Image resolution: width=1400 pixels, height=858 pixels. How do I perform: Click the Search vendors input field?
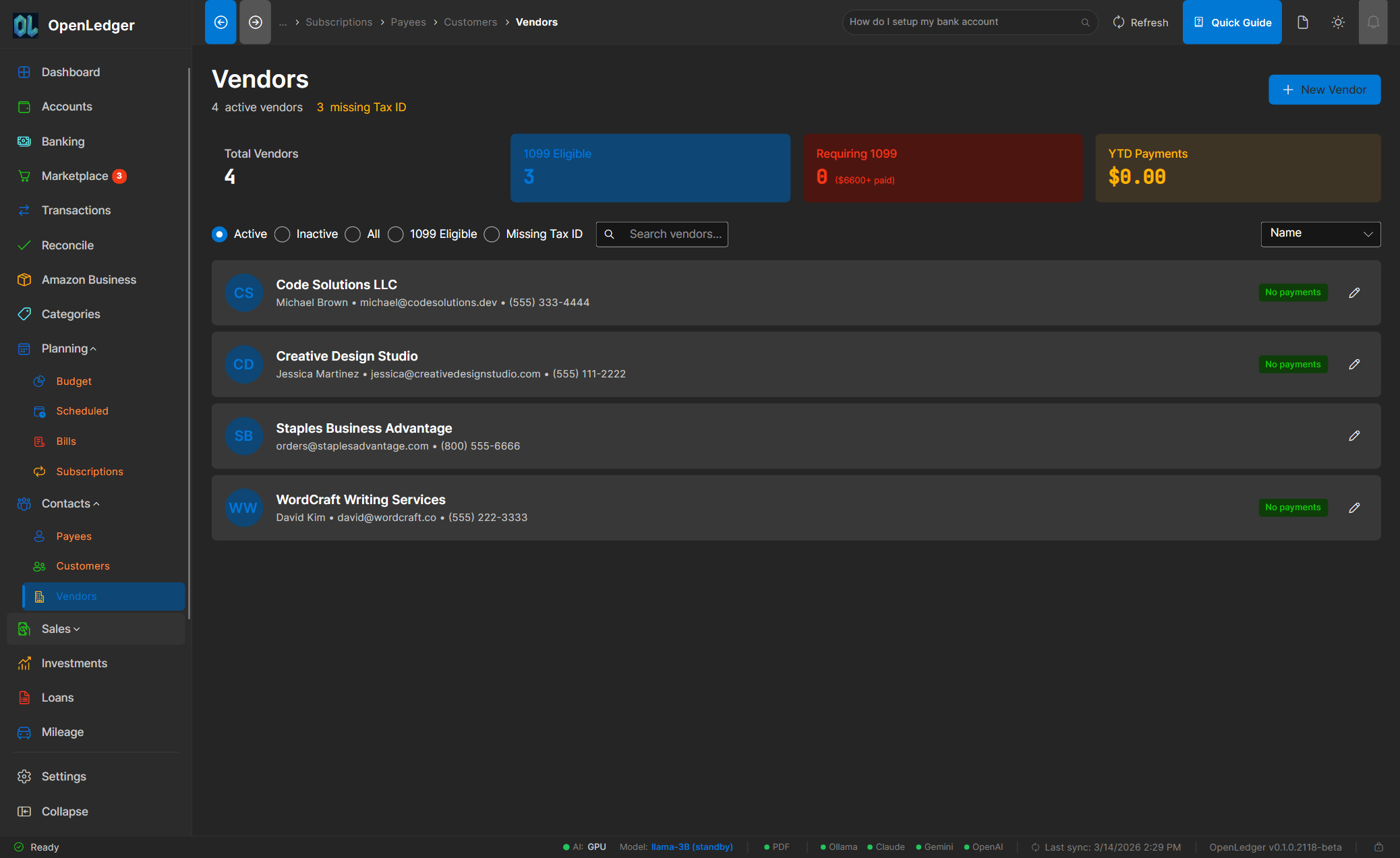coord(674,234)
